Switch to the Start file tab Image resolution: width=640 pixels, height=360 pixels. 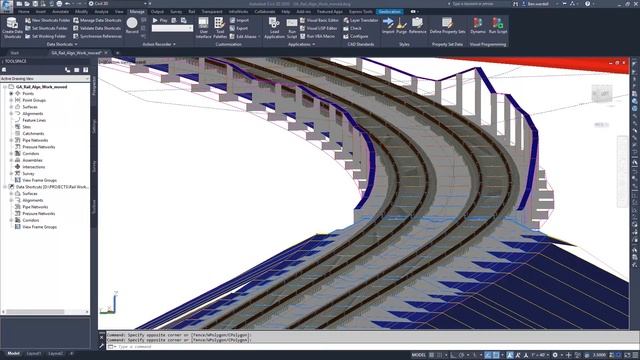pos(15,53)
